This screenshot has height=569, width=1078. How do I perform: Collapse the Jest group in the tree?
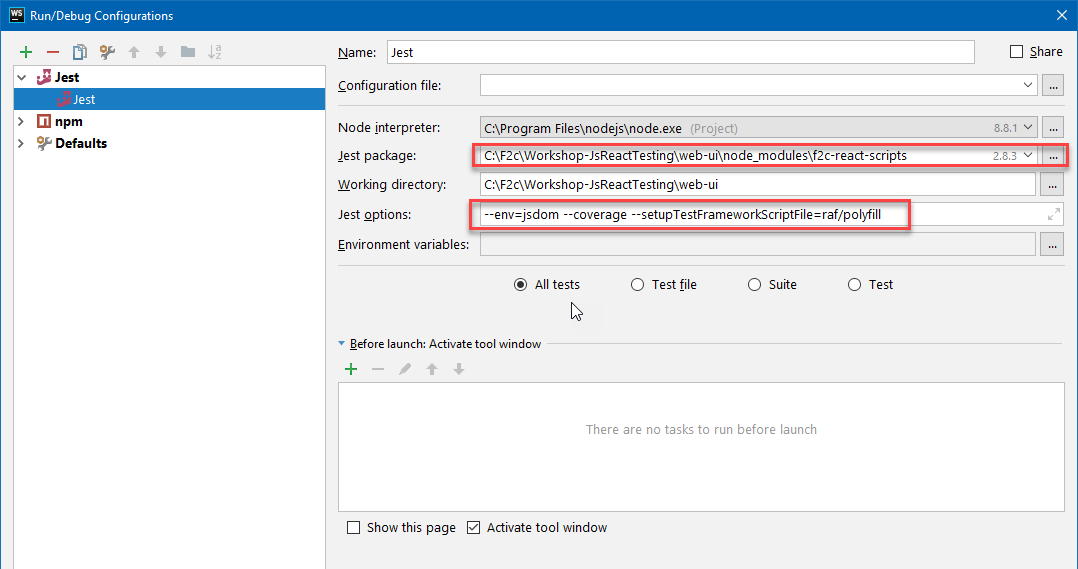[x=21, y=78]
